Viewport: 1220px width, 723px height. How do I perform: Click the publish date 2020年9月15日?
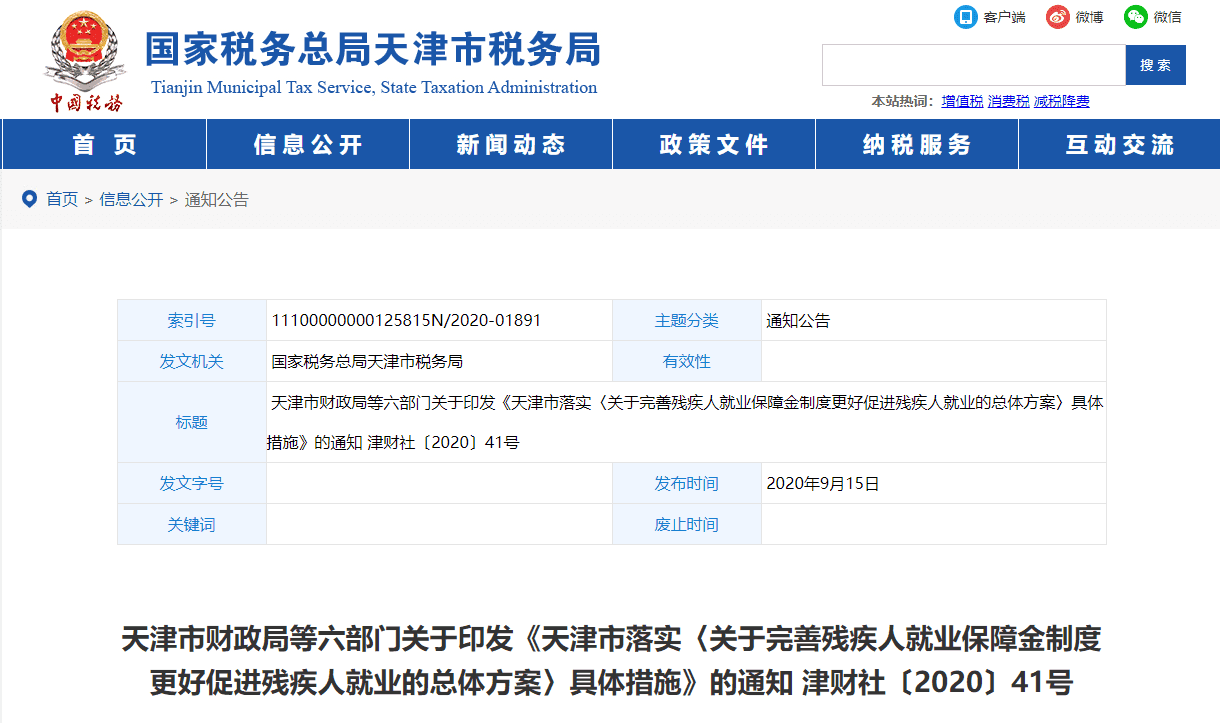[823, 483]
